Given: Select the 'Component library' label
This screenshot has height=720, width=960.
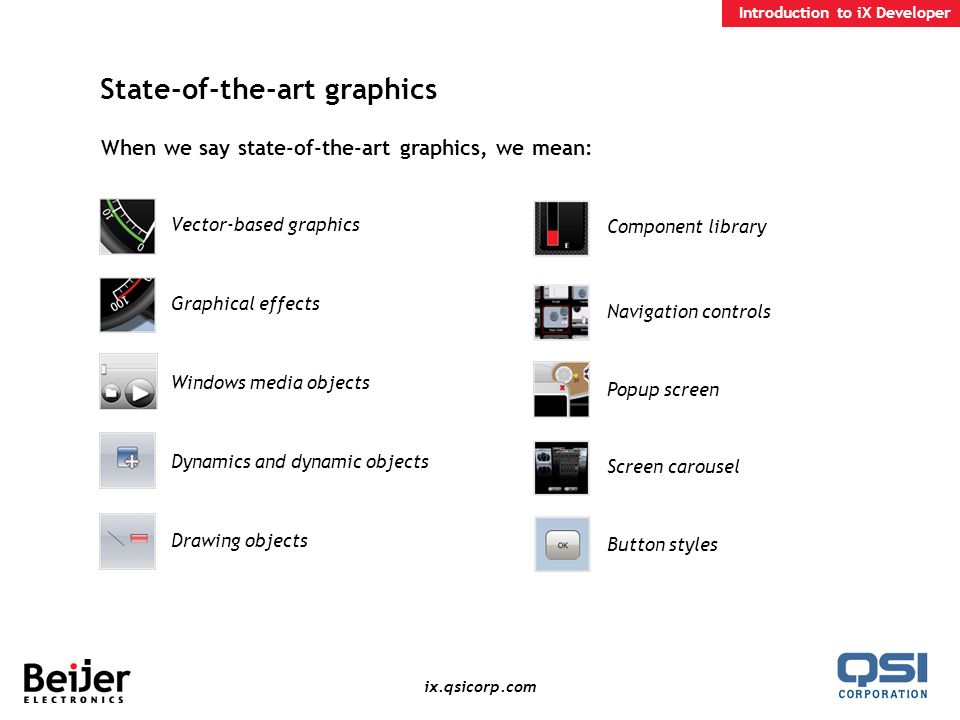Looking at the screenshot, I should click(686, 227).
